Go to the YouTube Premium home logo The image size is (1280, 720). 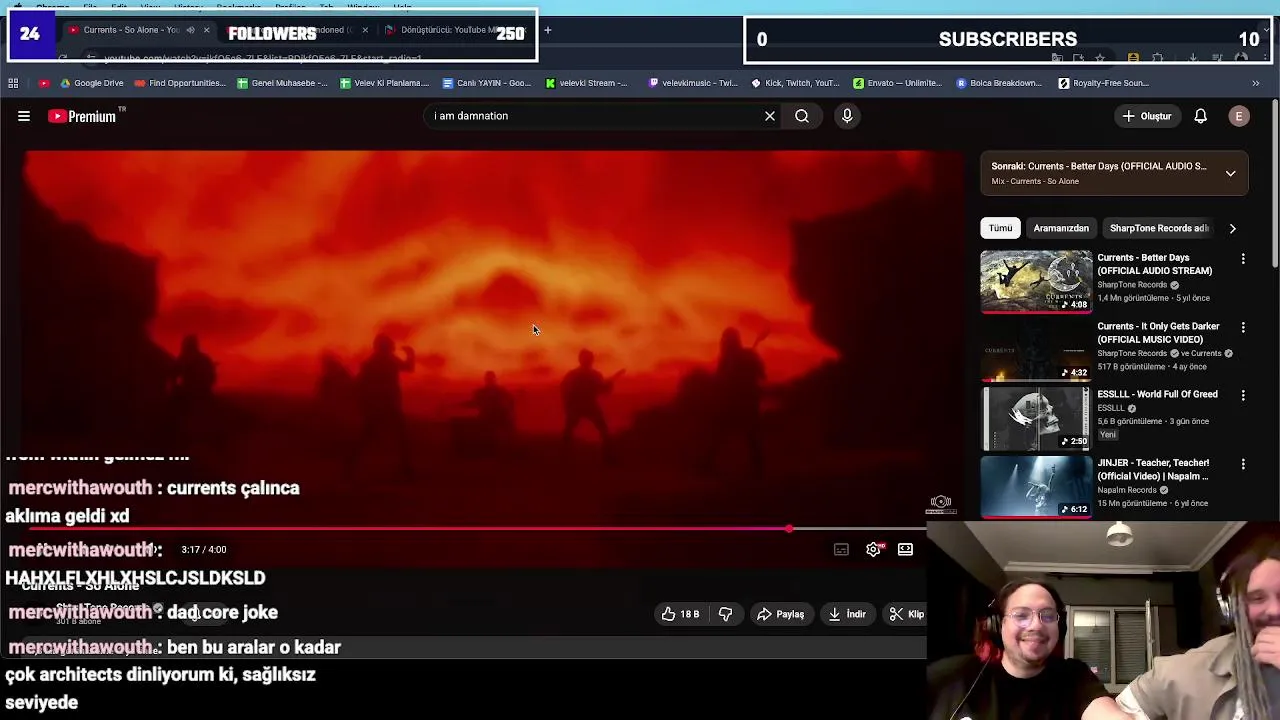[82, 116]
